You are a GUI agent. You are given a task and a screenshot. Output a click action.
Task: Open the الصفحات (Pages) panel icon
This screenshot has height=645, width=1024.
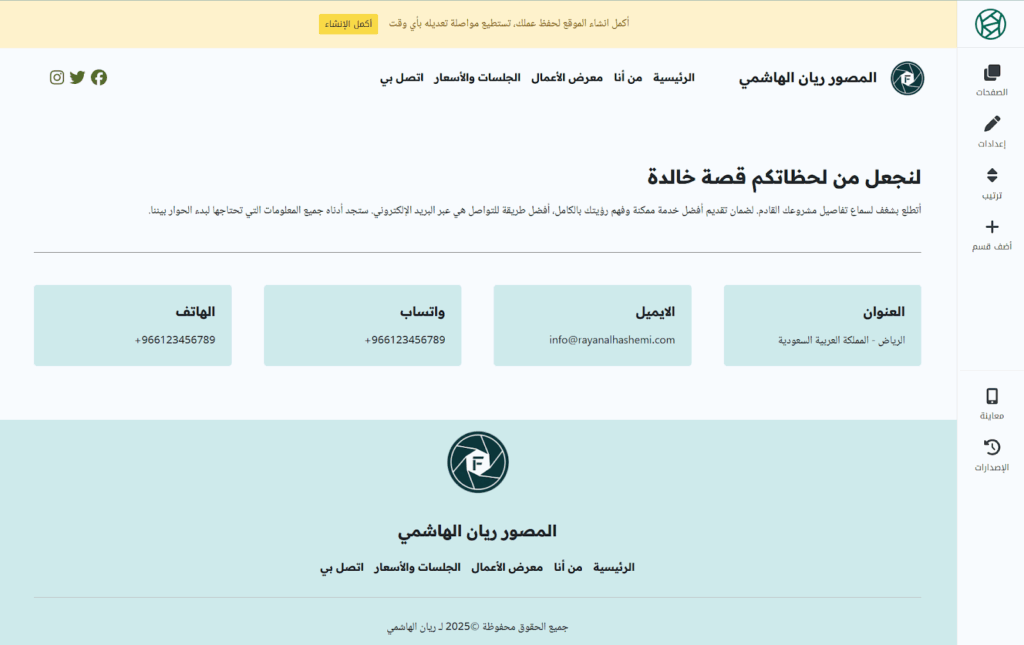tap(991, 73)
